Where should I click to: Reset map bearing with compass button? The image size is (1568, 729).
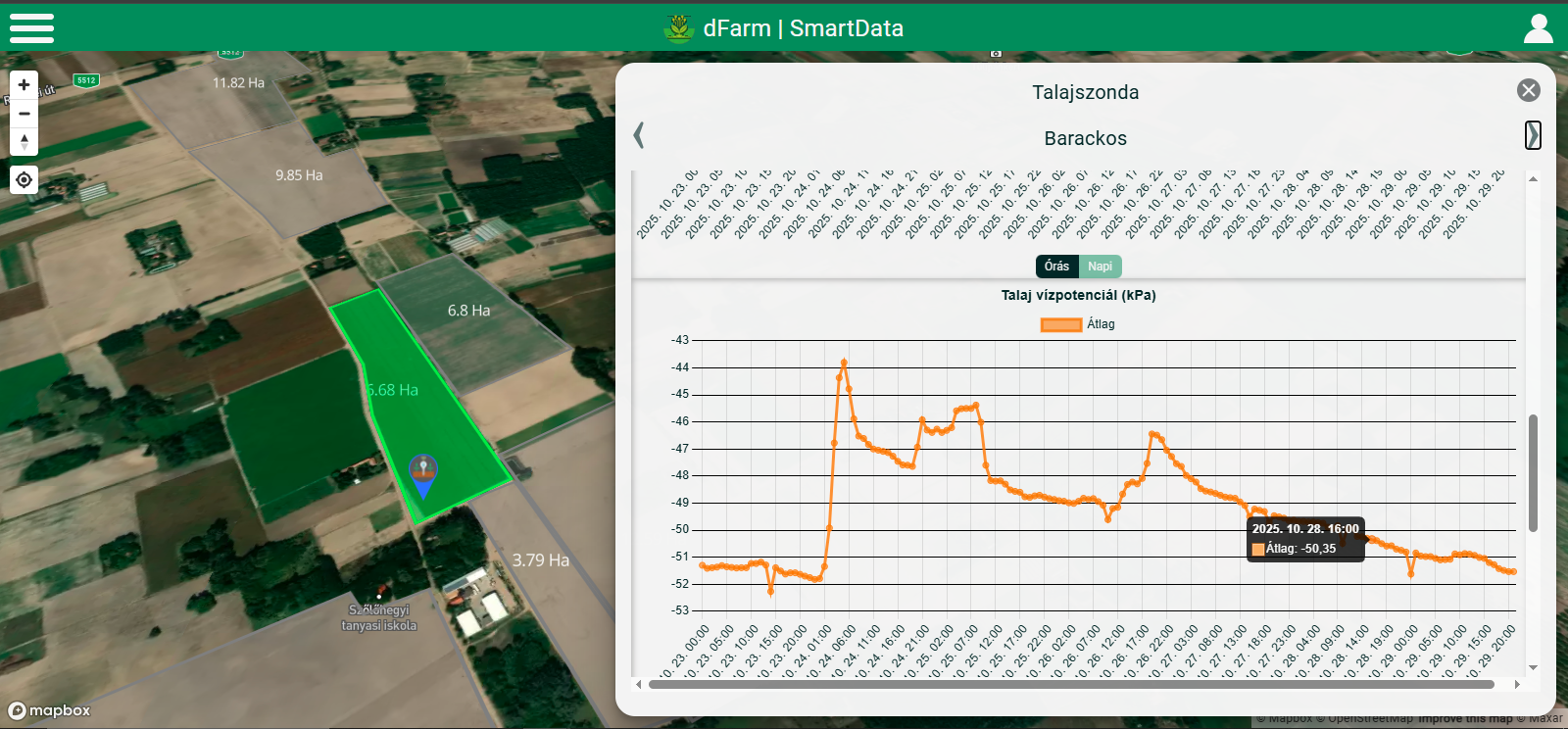point(24,141)
